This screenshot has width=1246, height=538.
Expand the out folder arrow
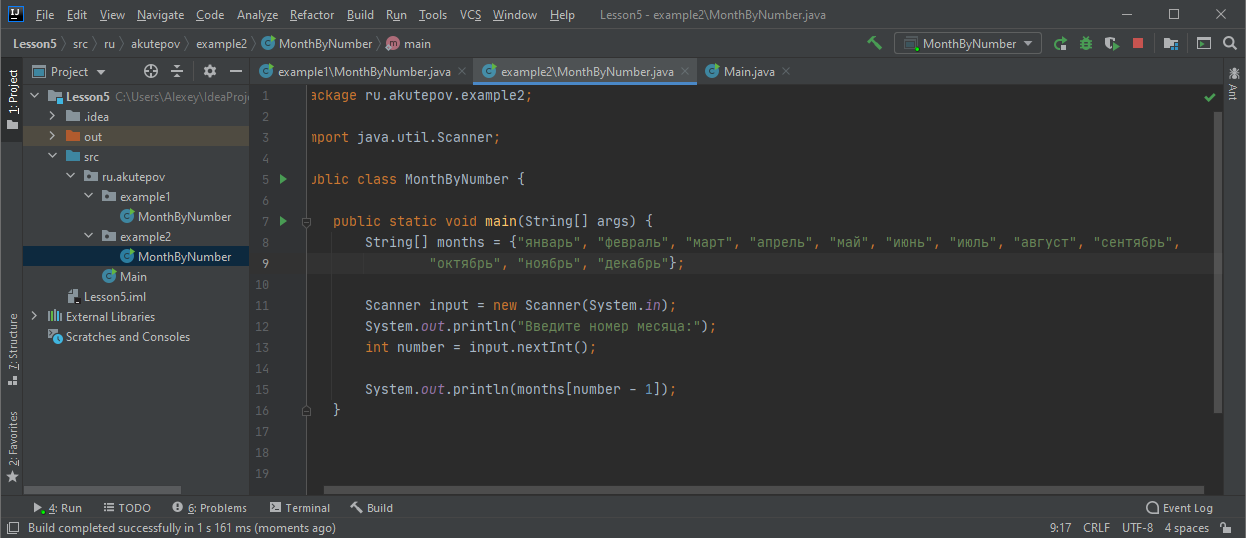(x=53, y=137)
